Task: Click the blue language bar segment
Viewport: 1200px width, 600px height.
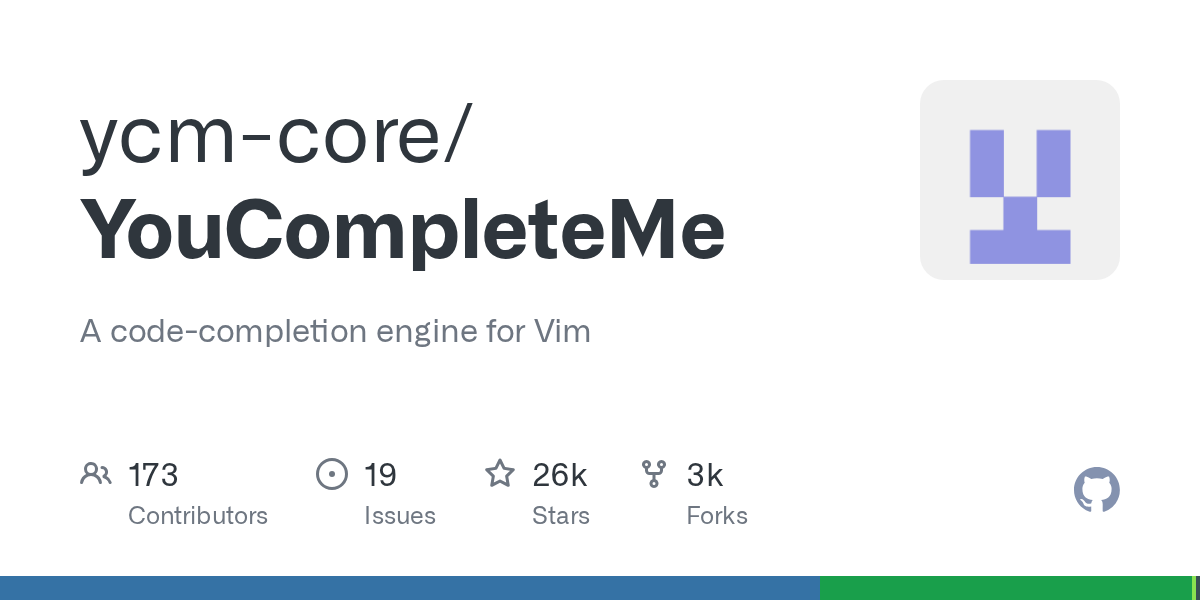Action: pos(410,588)
